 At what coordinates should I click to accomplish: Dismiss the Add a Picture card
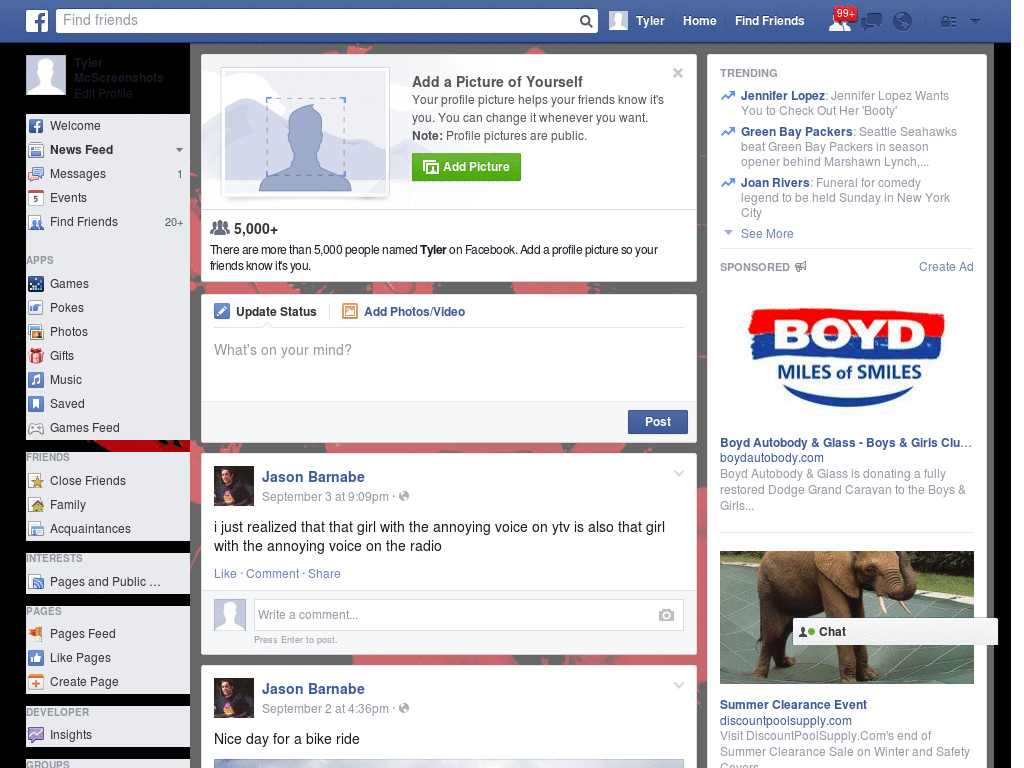click(678, 73)
